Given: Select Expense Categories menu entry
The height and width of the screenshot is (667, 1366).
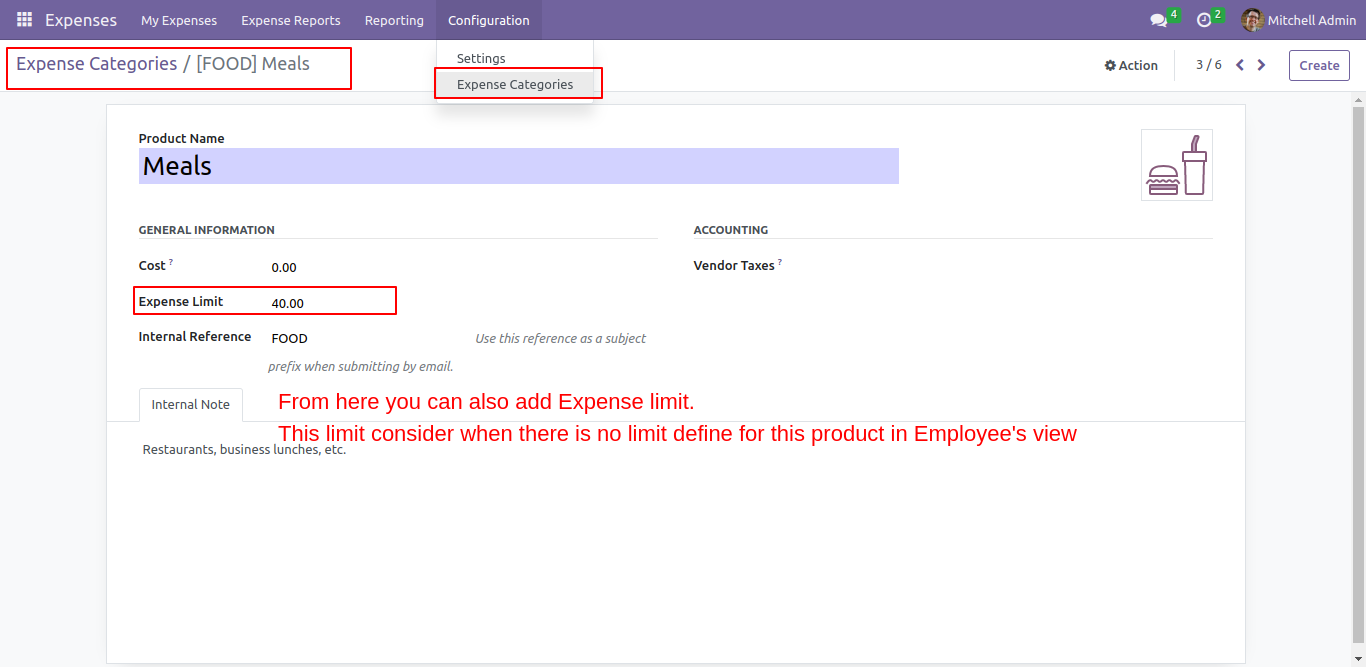Looking at the screenshot, I should [x=515, y=85].
